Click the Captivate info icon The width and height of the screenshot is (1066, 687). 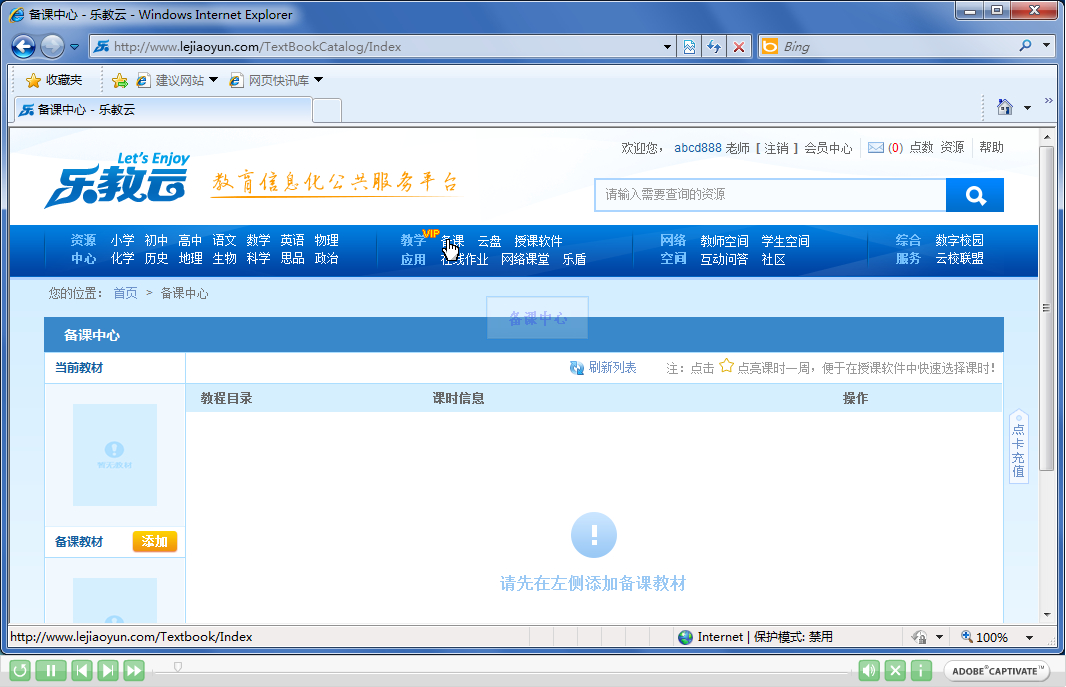pyautogui.click(x=921, y=671)
